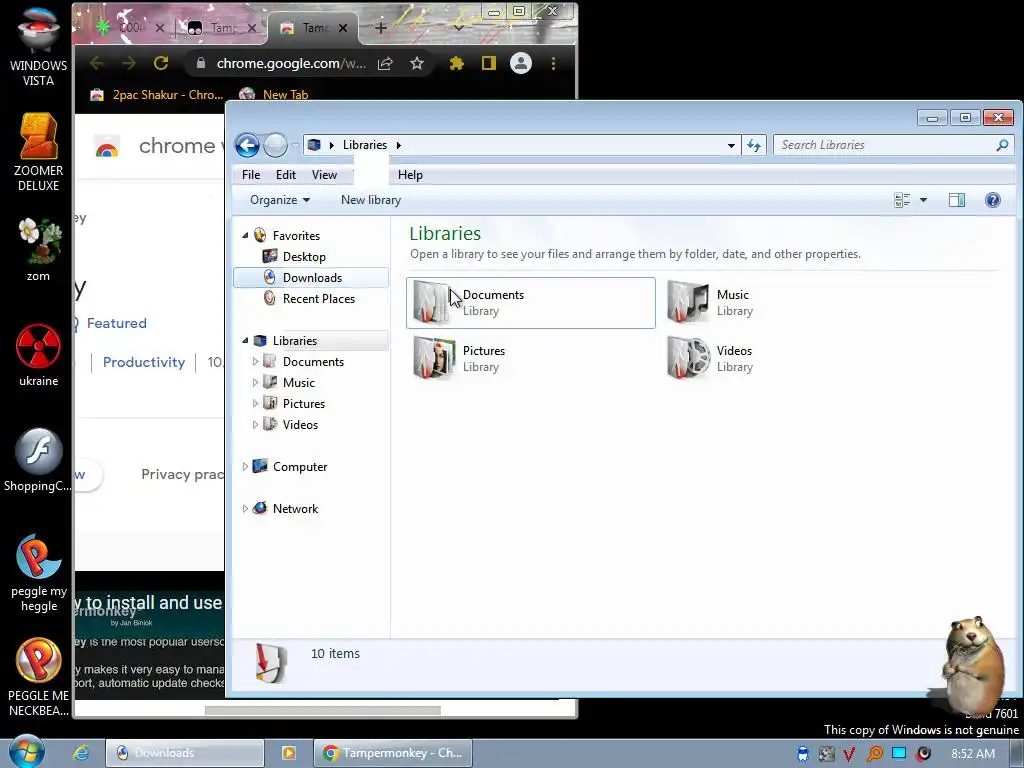The image size is (1024, 768).
Task: Open Chrome three-dot menu
Action: tap(553, 63)
